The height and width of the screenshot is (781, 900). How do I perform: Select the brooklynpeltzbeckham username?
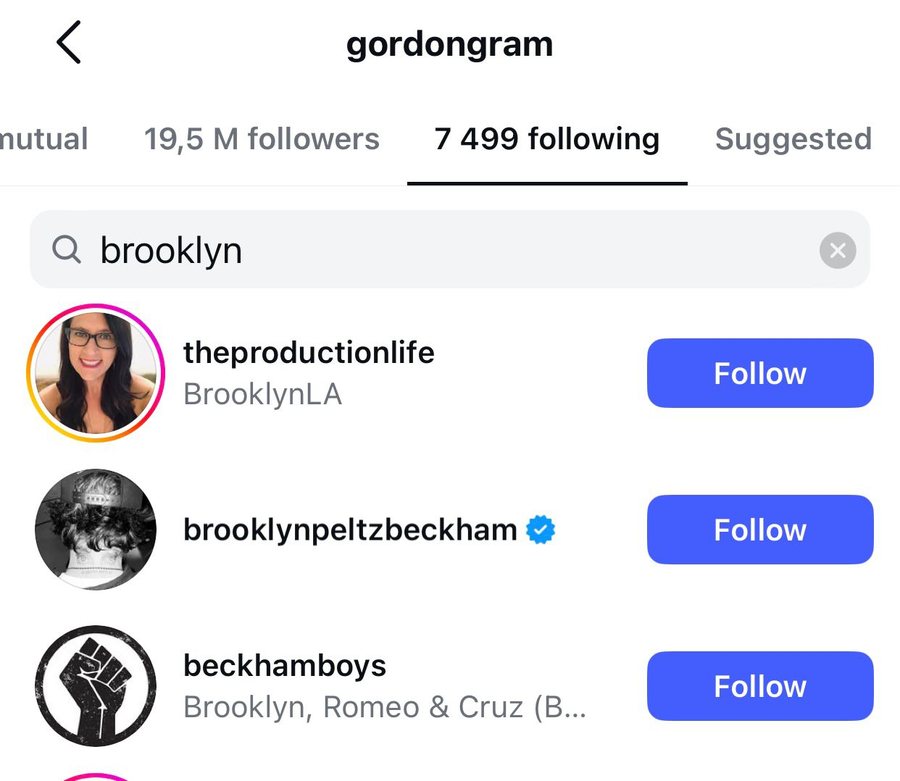pos(345,530)
